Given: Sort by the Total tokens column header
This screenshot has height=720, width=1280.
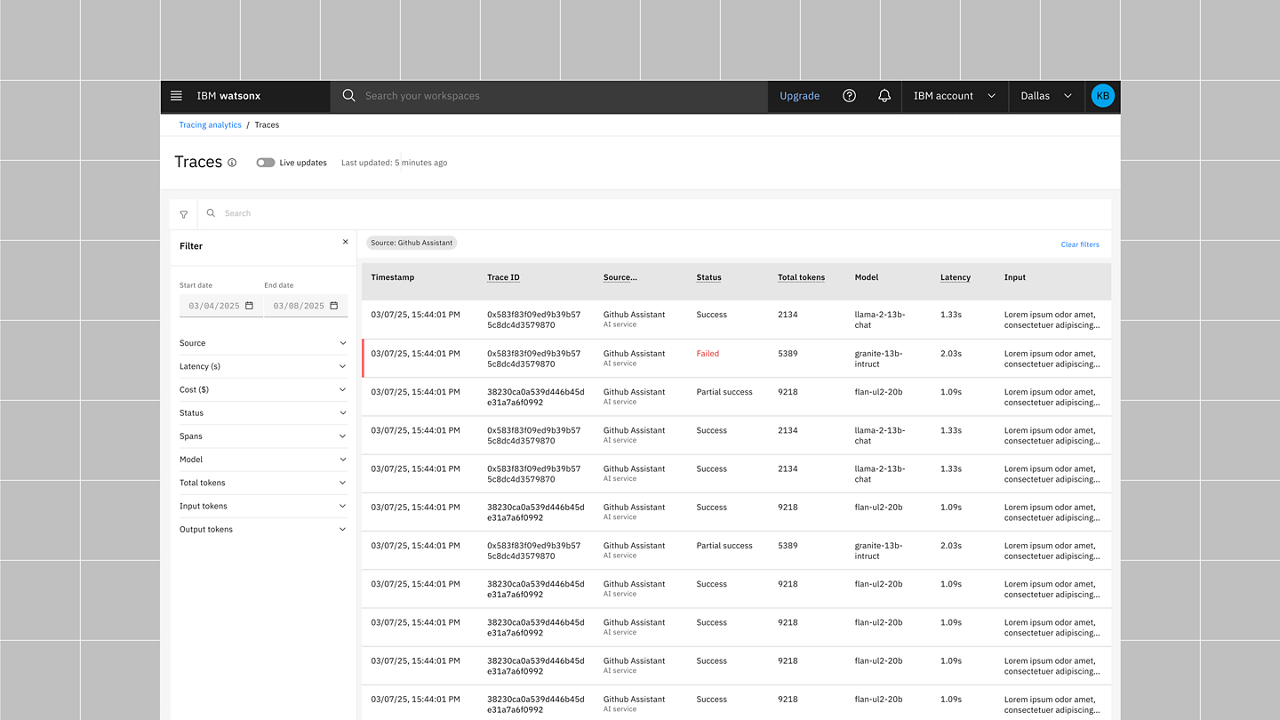Looking at the screenshot, I should pos(801,278).
